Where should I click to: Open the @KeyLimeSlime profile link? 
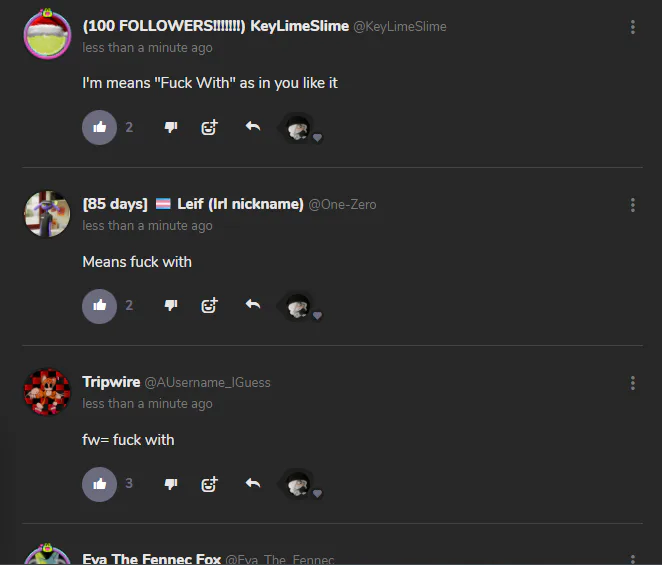[x=400, y=27]
